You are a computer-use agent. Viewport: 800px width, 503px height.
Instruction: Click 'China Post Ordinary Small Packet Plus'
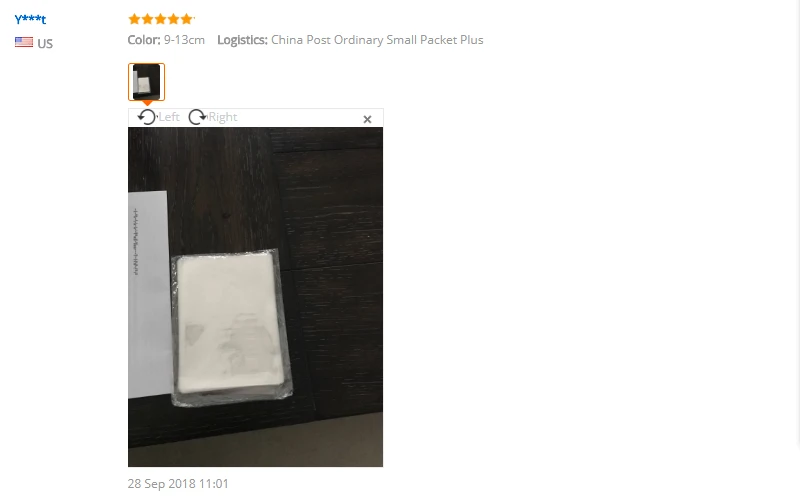(x=377, y=40)
